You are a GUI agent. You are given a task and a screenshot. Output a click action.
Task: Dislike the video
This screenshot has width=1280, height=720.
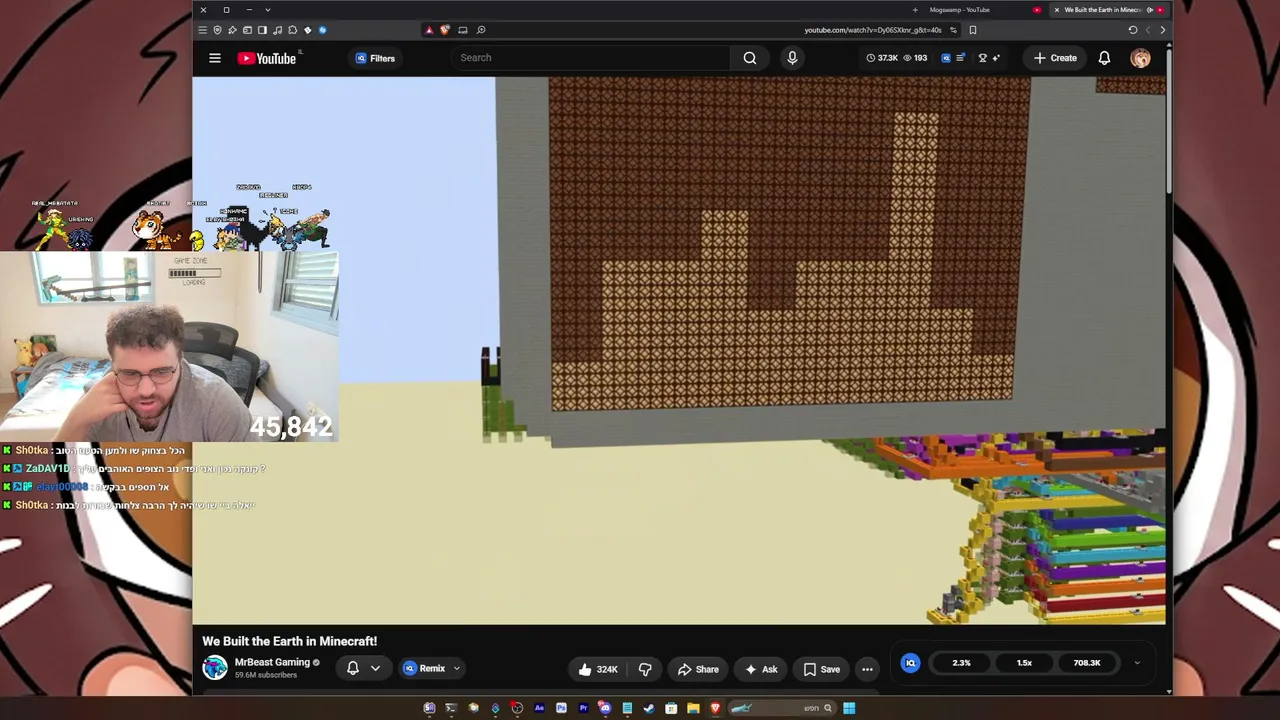point(645,669)
